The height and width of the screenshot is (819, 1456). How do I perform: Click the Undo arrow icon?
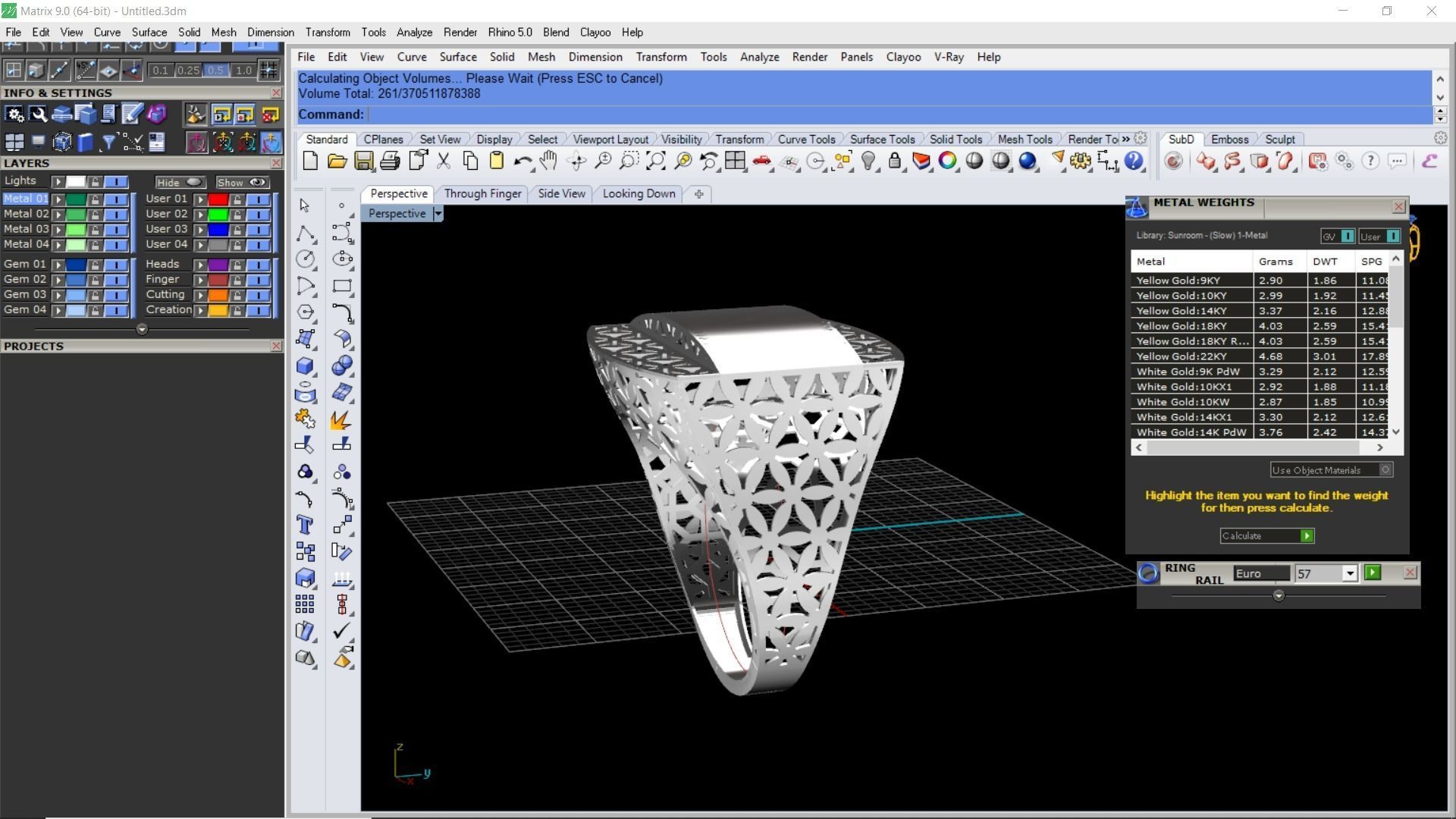[x=522, y=161]
